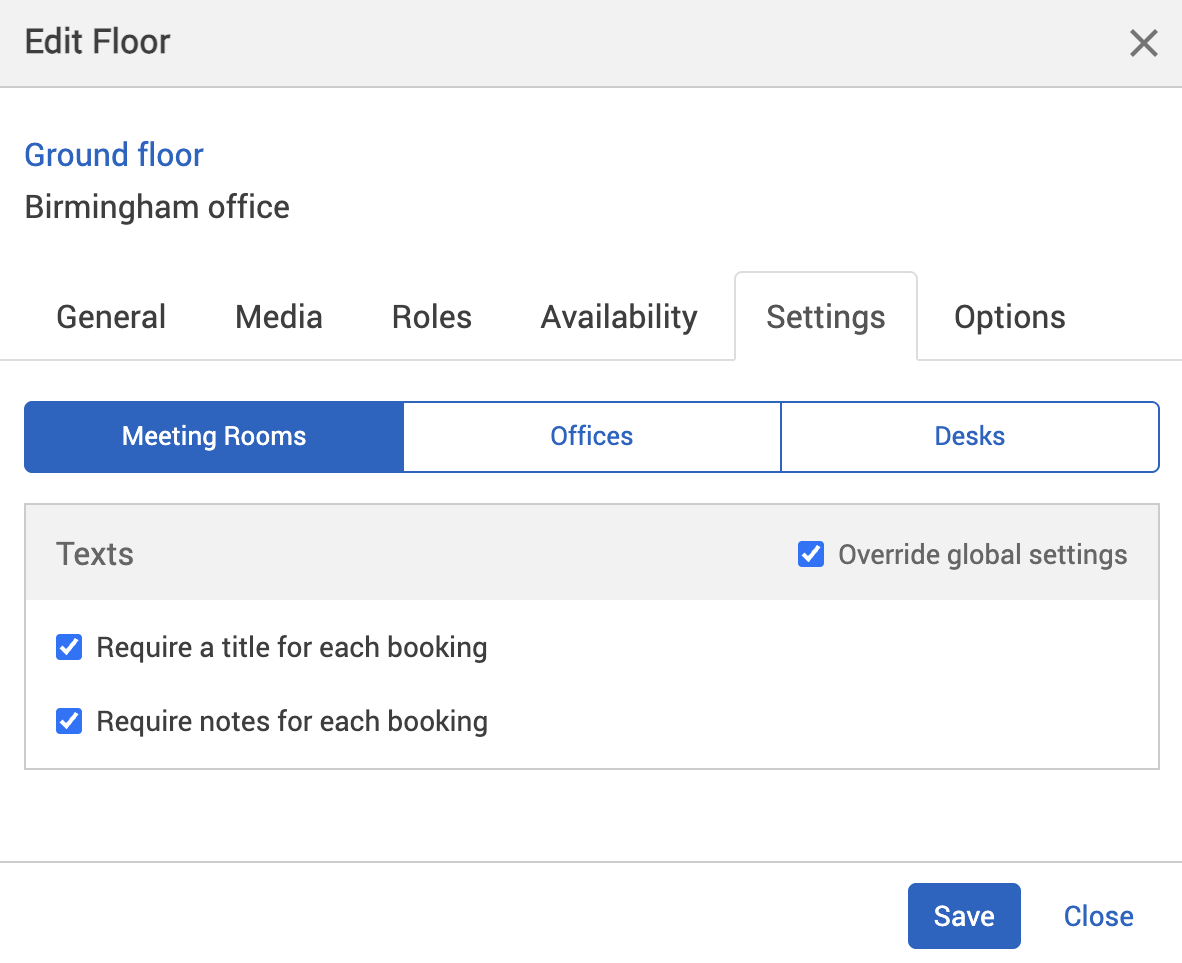This screenshot has width=1182, height=963.
Task: Open the Desks settings section
Action: click(x=969, y=436)
